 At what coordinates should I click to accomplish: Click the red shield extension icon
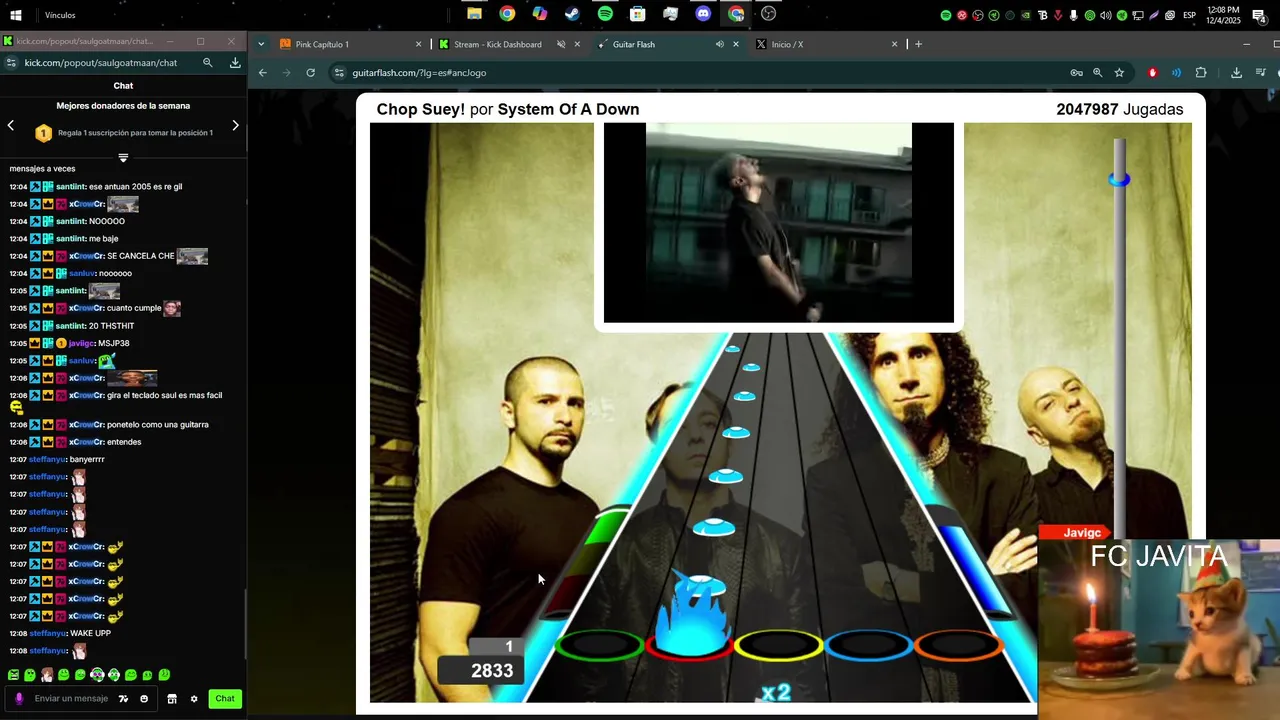pos(1153,73)
